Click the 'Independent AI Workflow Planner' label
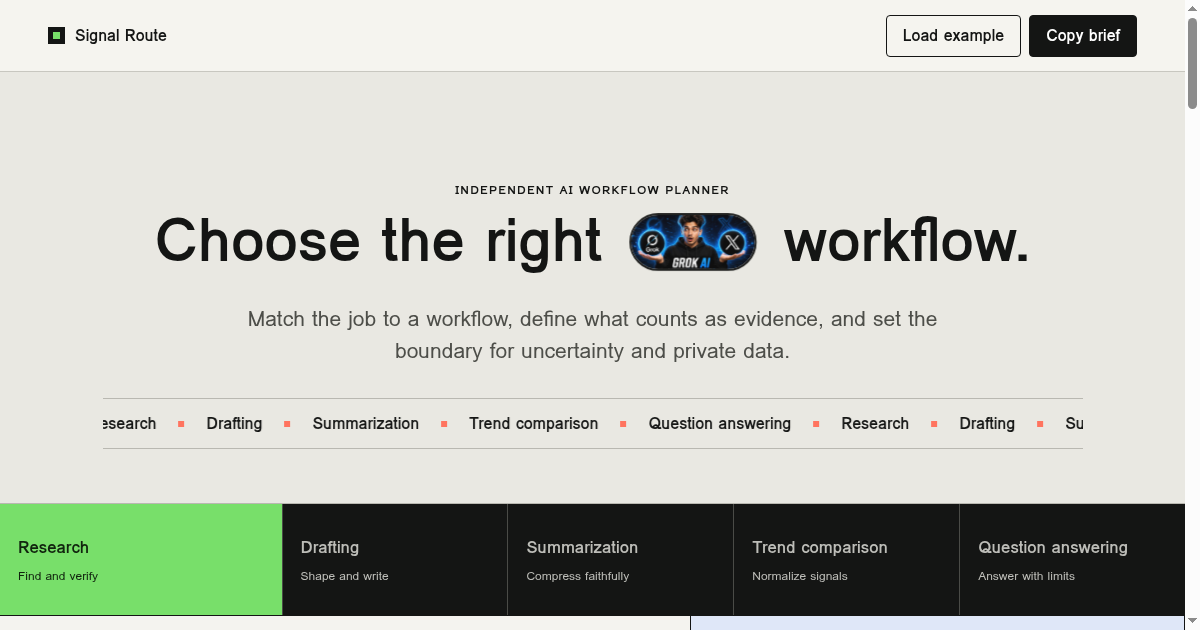Viewport: 1200px width, 630px height. [592, 190]
